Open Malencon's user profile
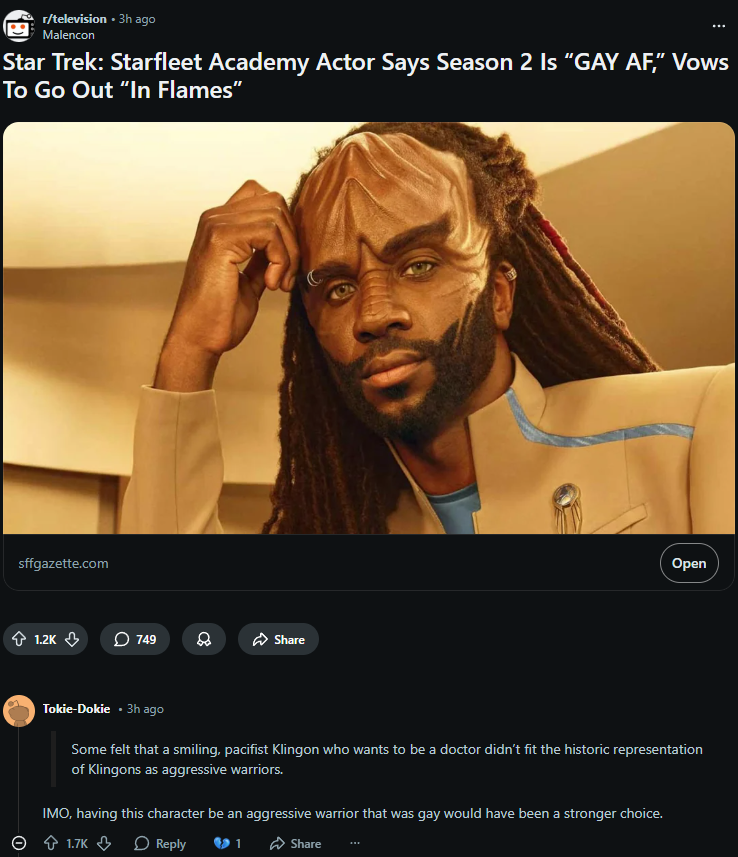 68,34
